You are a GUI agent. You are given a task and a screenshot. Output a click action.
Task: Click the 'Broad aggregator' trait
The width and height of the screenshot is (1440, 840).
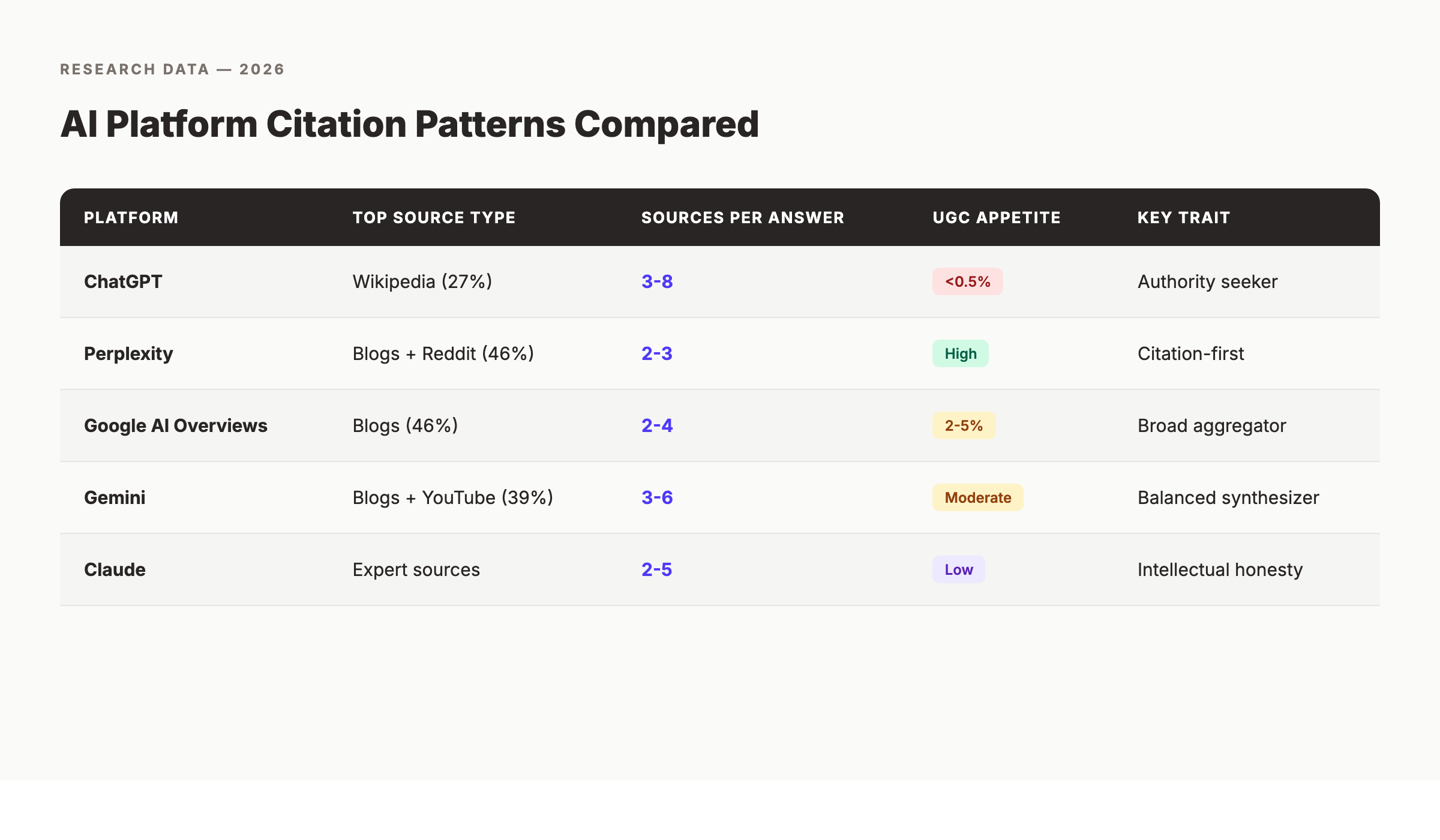click(x=1212, y=425)
